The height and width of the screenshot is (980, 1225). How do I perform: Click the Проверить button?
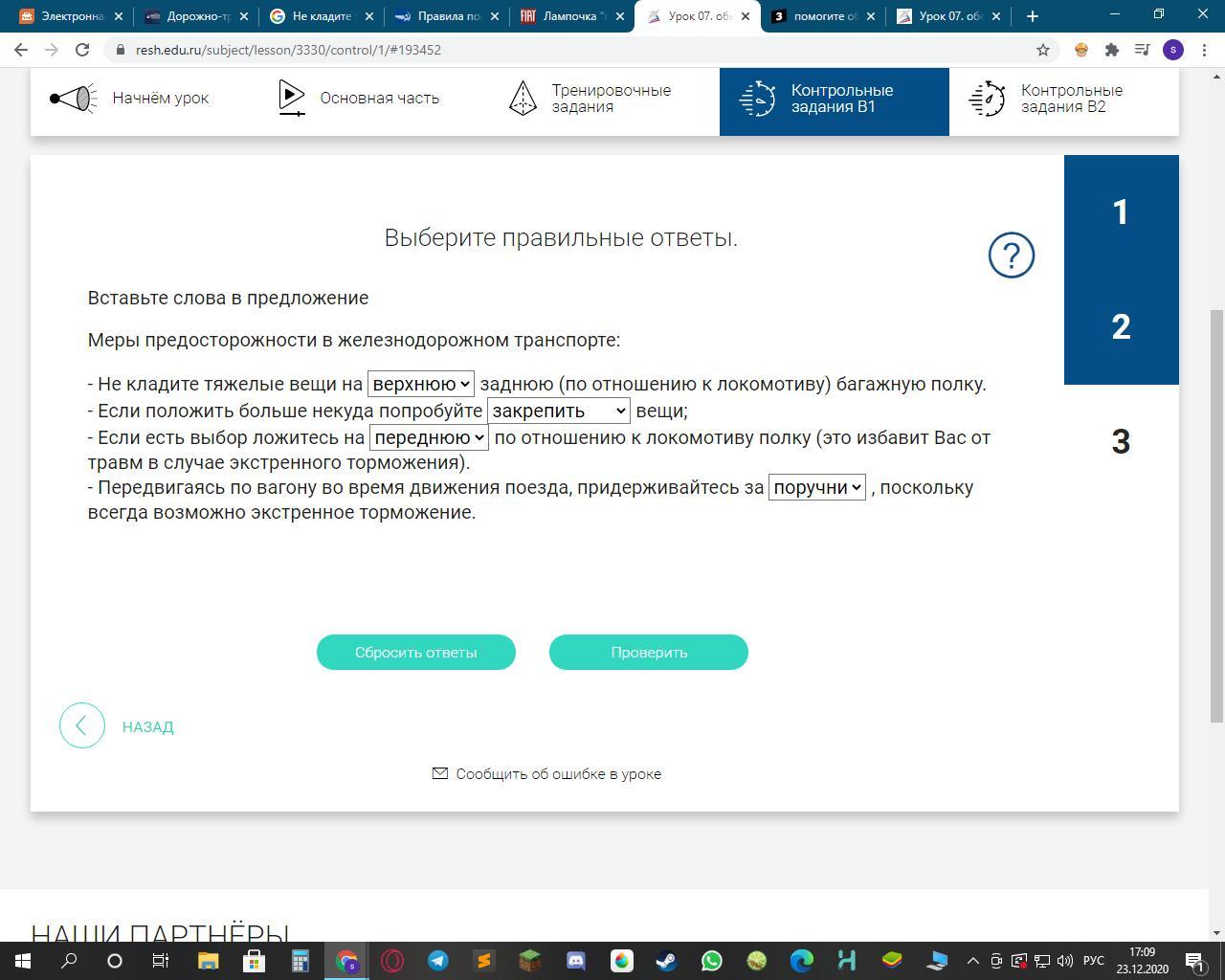pyautogui.click(x=649, y=652)
